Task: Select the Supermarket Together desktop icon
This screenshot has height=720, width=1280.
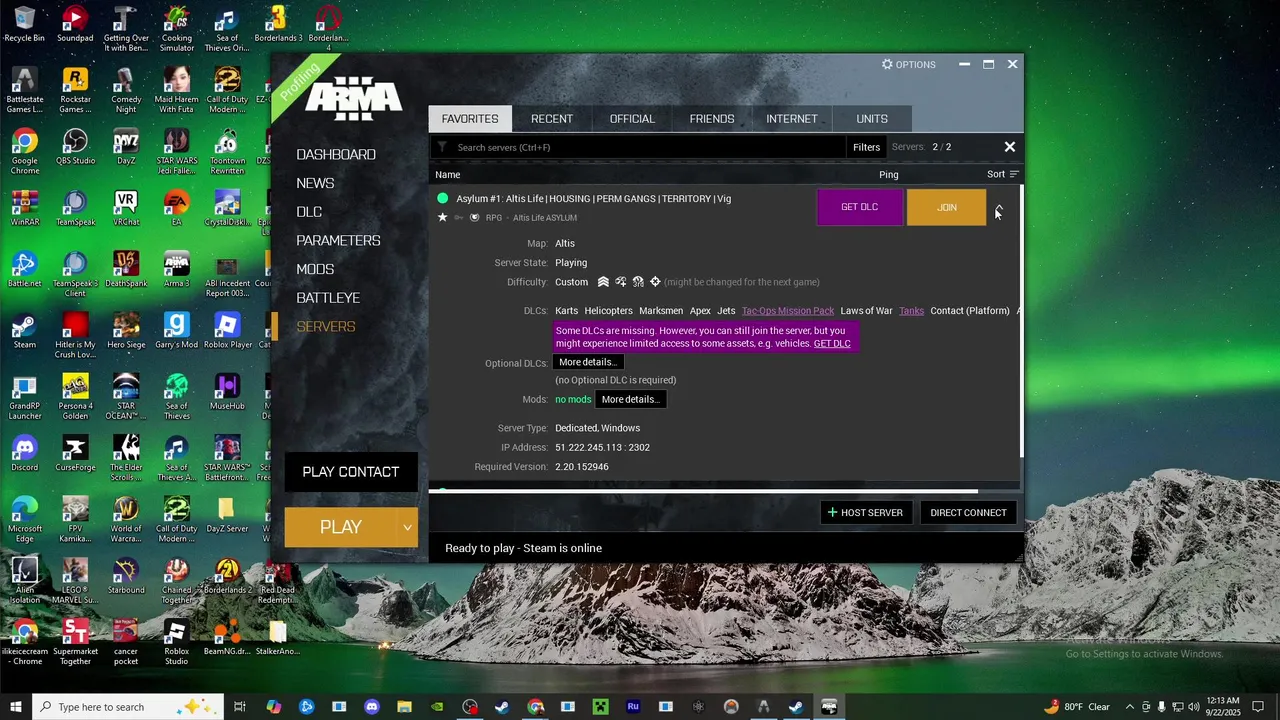Action: (x=75, y=642)
